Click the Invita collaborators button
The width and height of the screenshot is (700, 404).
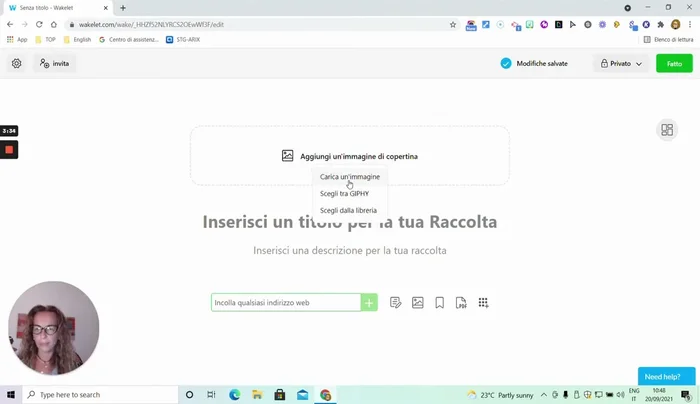point(54,63)
